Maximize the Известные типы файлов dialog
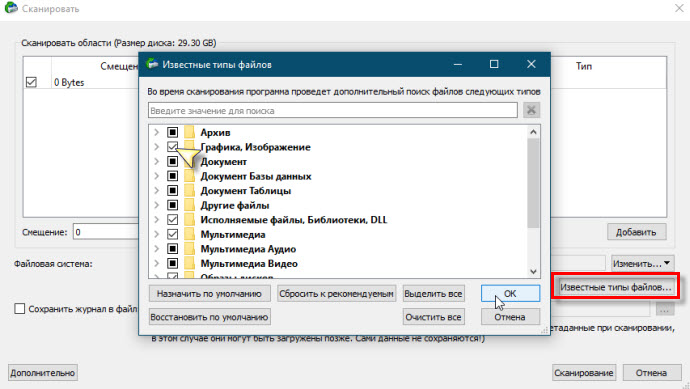 tap(494, 64)
